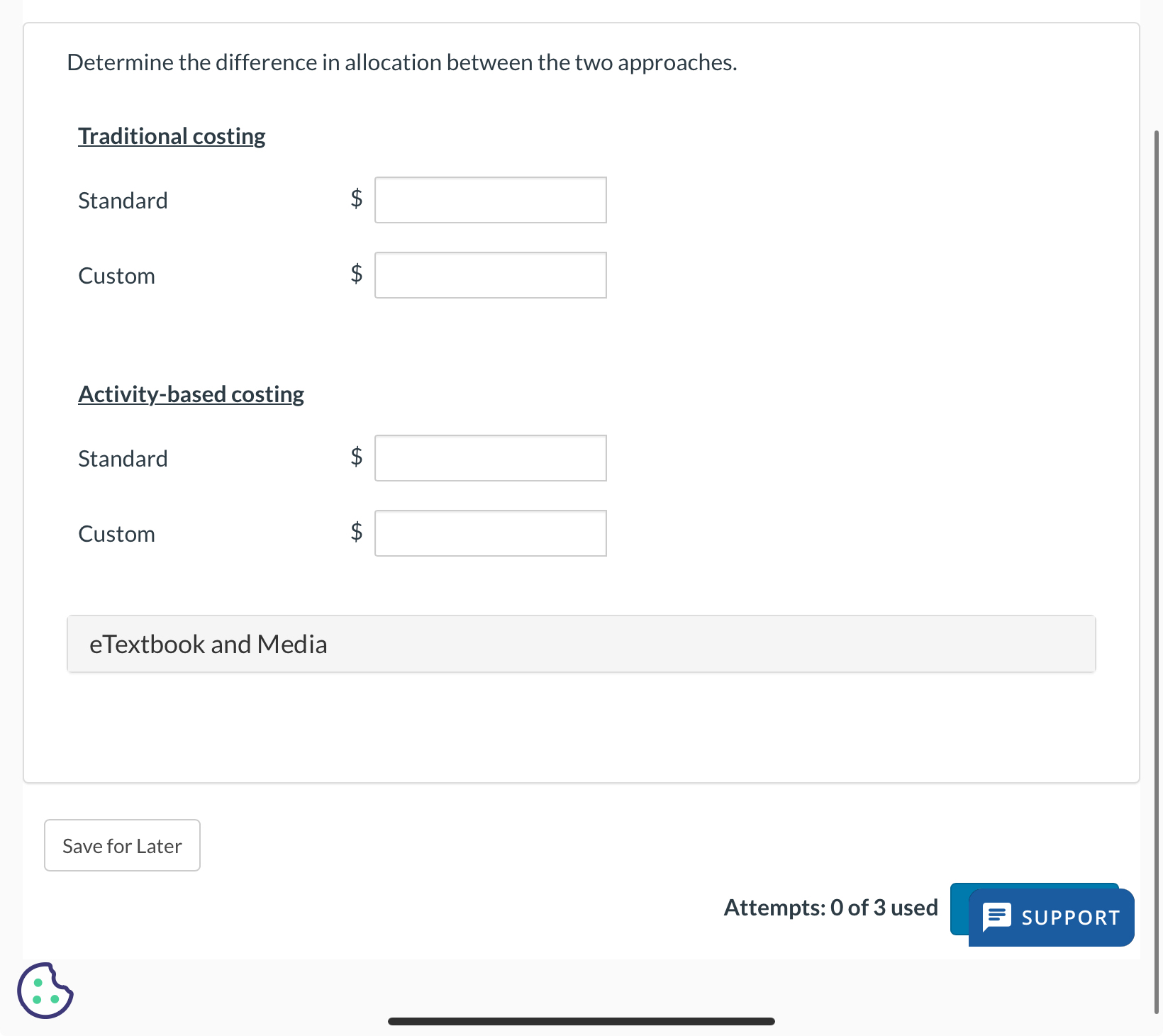Select the dollar sign beside Standard field
This screenshot has width=1163, height=1036.
coord(356,200)
